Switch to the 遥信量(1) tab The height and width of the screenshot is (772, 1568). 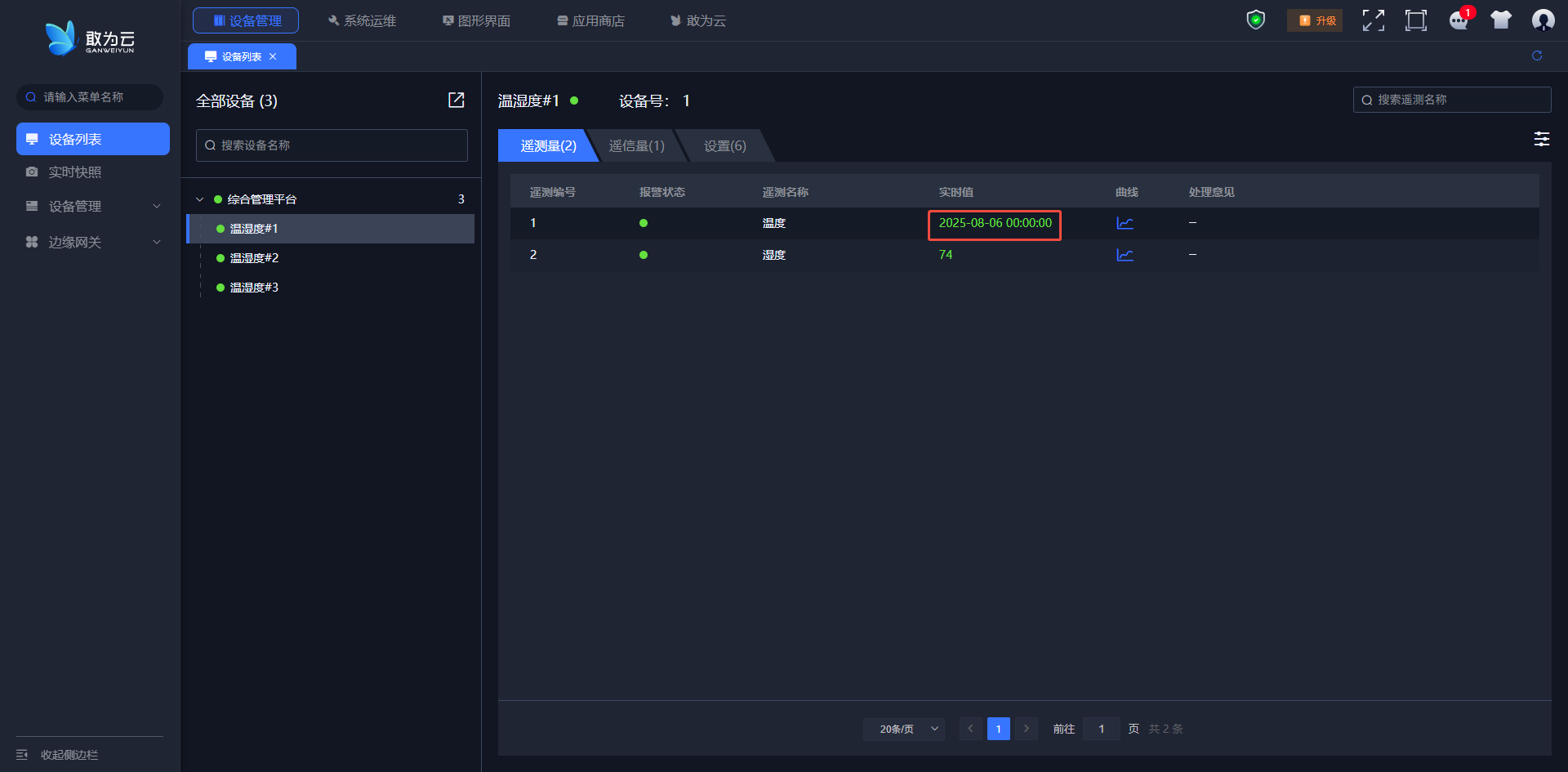click(637, 146)
